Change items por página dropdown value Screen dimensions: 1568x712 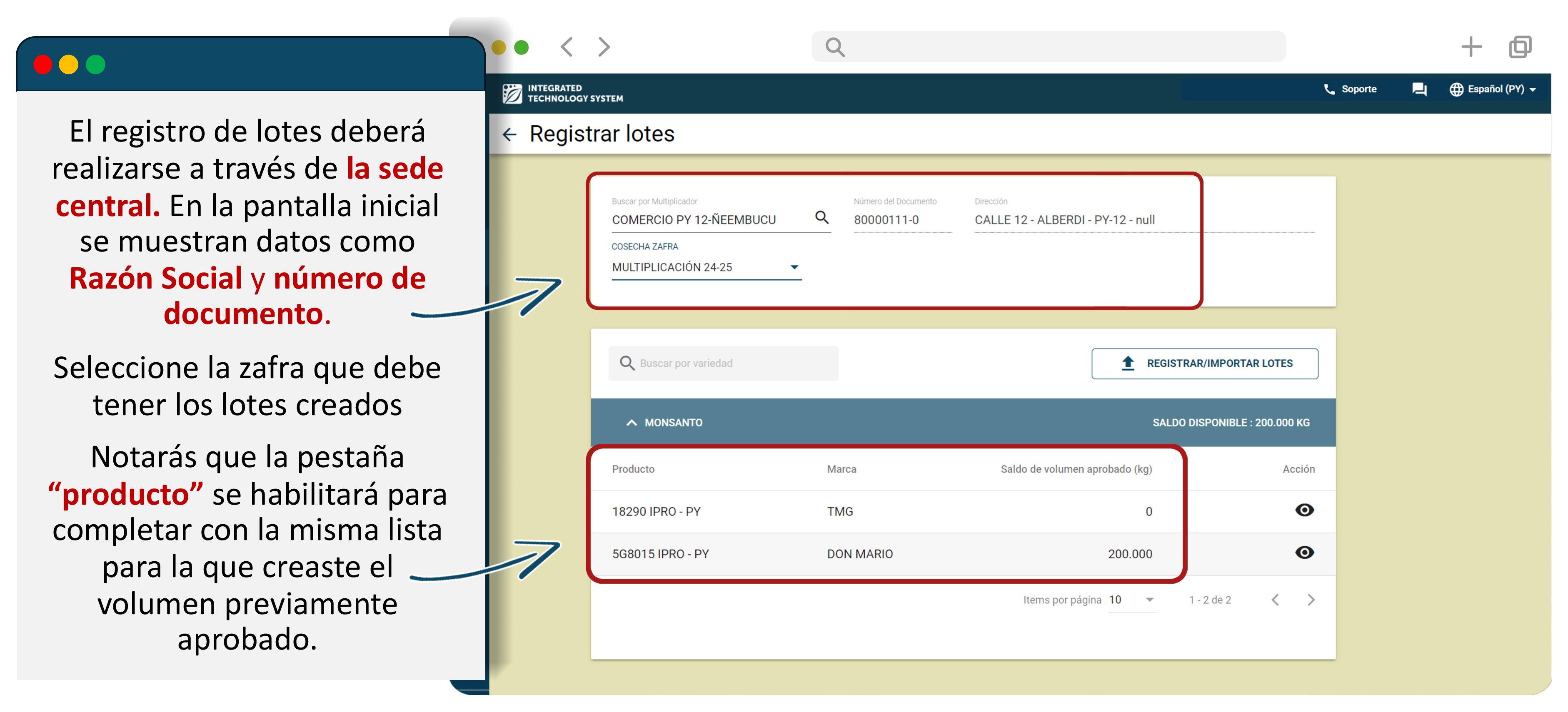pyautogui.click(x=1131, y=600)
